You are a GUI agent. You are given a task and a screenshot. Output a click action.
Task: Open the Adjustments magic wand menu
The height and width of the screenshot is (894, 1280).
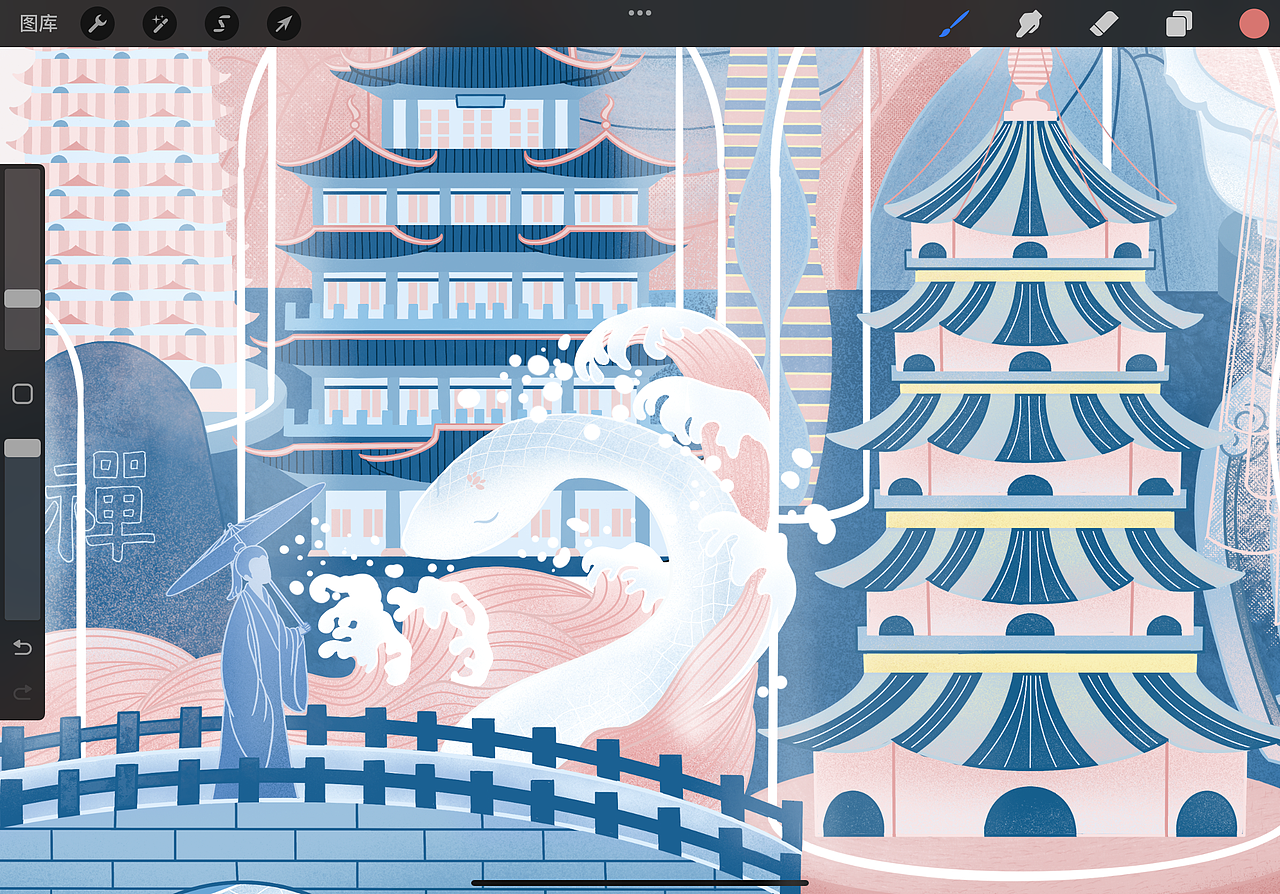pyautogui.click(x=159, y=23)
